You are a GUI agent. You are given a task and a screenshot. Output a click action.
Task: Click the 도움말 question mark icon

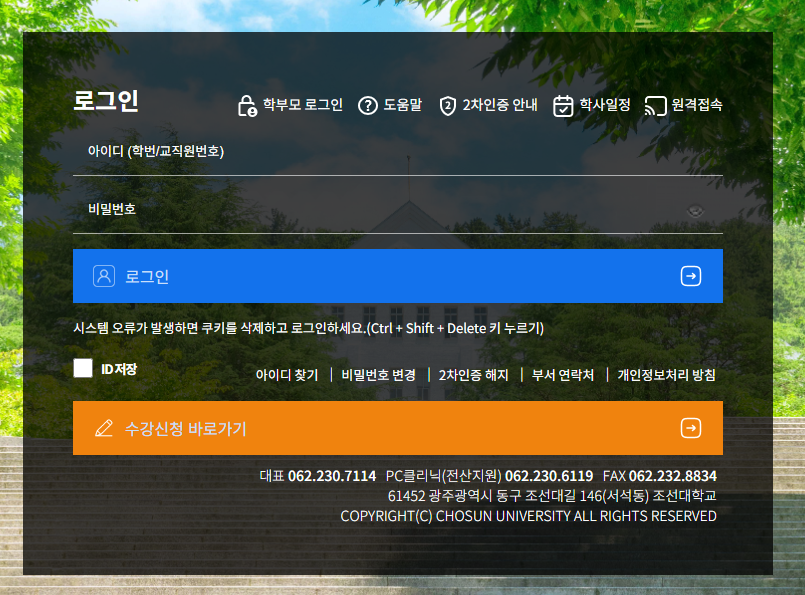[x=367, y=106]
